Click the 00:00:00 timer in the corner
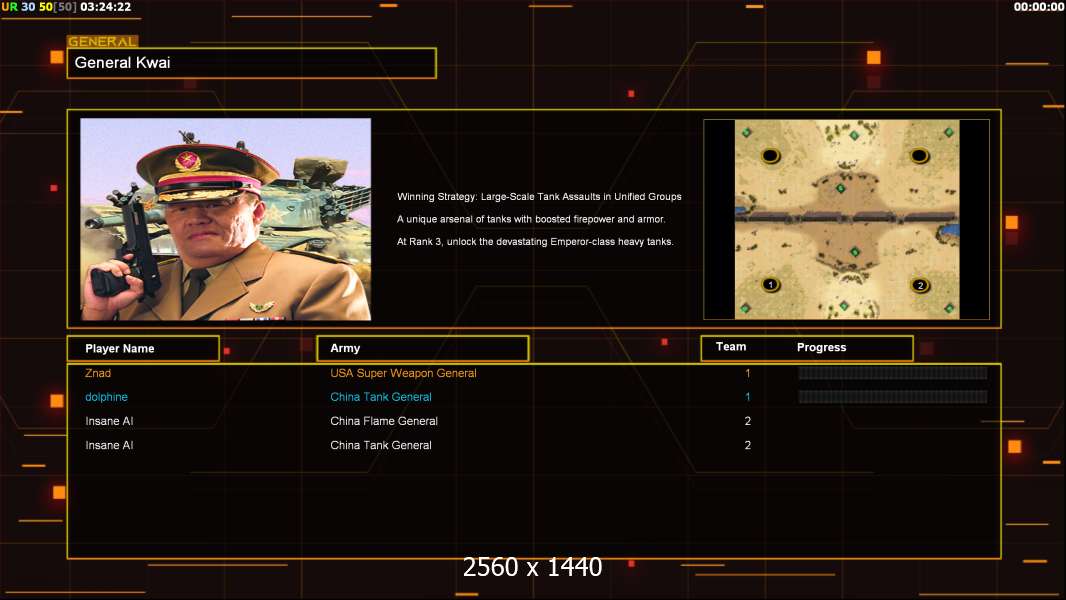Image resolution: width=1066 pixels, height=600 pixels. [1038, 7]
